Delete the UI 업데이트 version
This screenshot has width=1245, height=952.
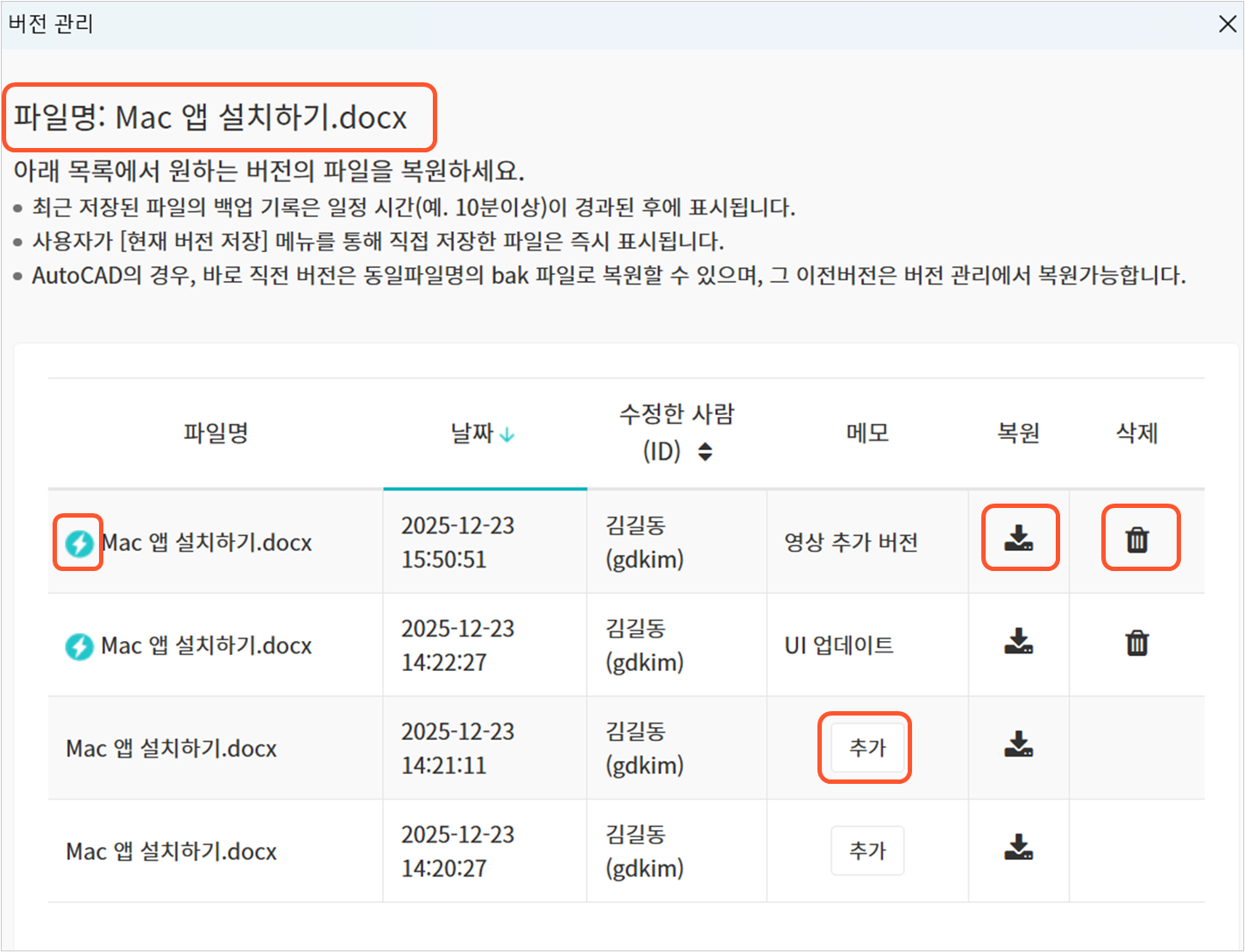point(1137,643)
